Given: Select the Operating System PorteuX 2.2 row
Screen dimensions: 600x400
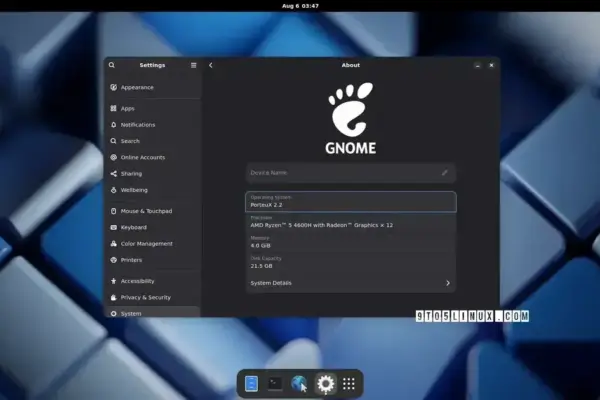Looking at the screenshot, I should (x=351, y=202).
